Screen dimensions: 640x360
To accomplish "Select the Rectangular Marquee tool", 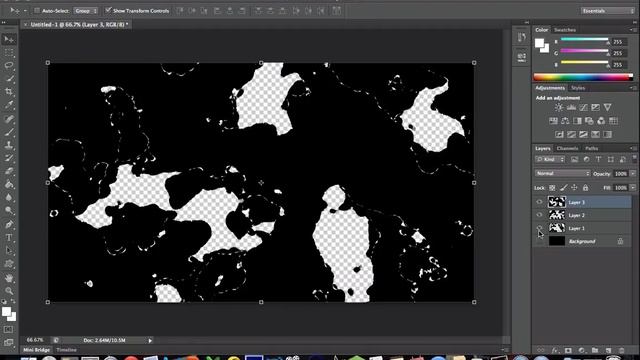I will [9, 53].
